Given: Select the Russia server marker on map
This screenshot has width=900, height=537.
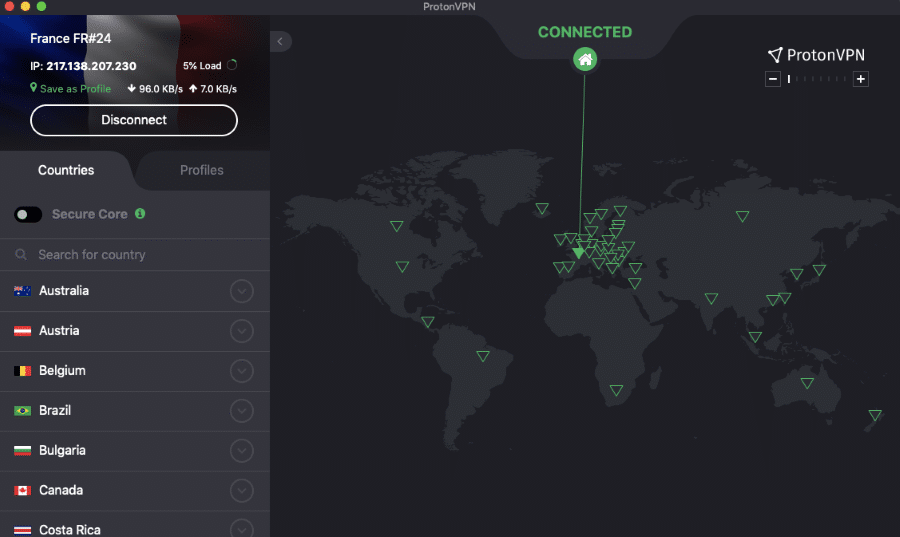Looking at the screenshot, I should pos(742,216).
